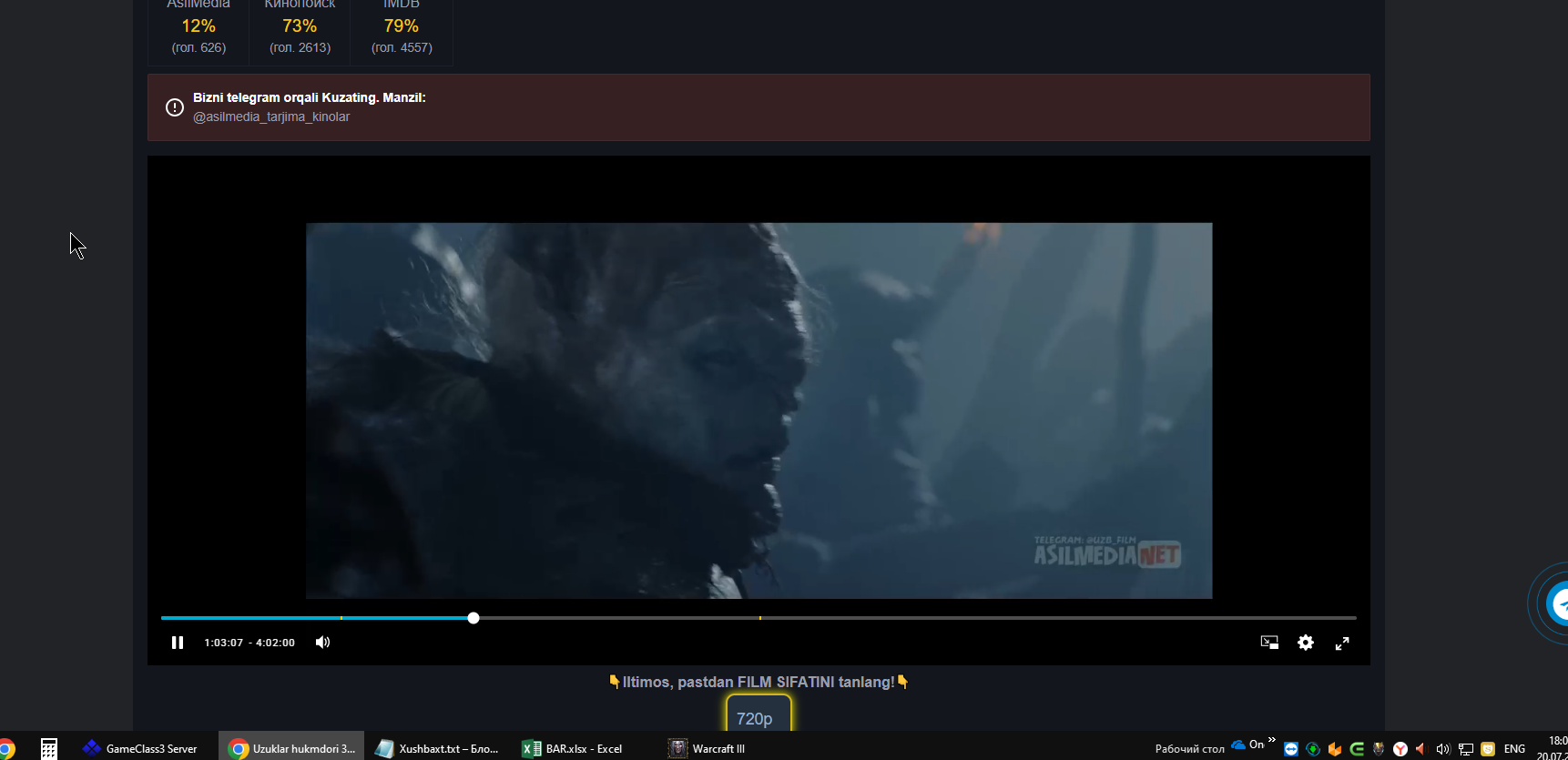Image resolution: width=1568 pixels, height=760 pixels.
Task: Click the orange cube tray icon
Action: (x=1335, y=749)
